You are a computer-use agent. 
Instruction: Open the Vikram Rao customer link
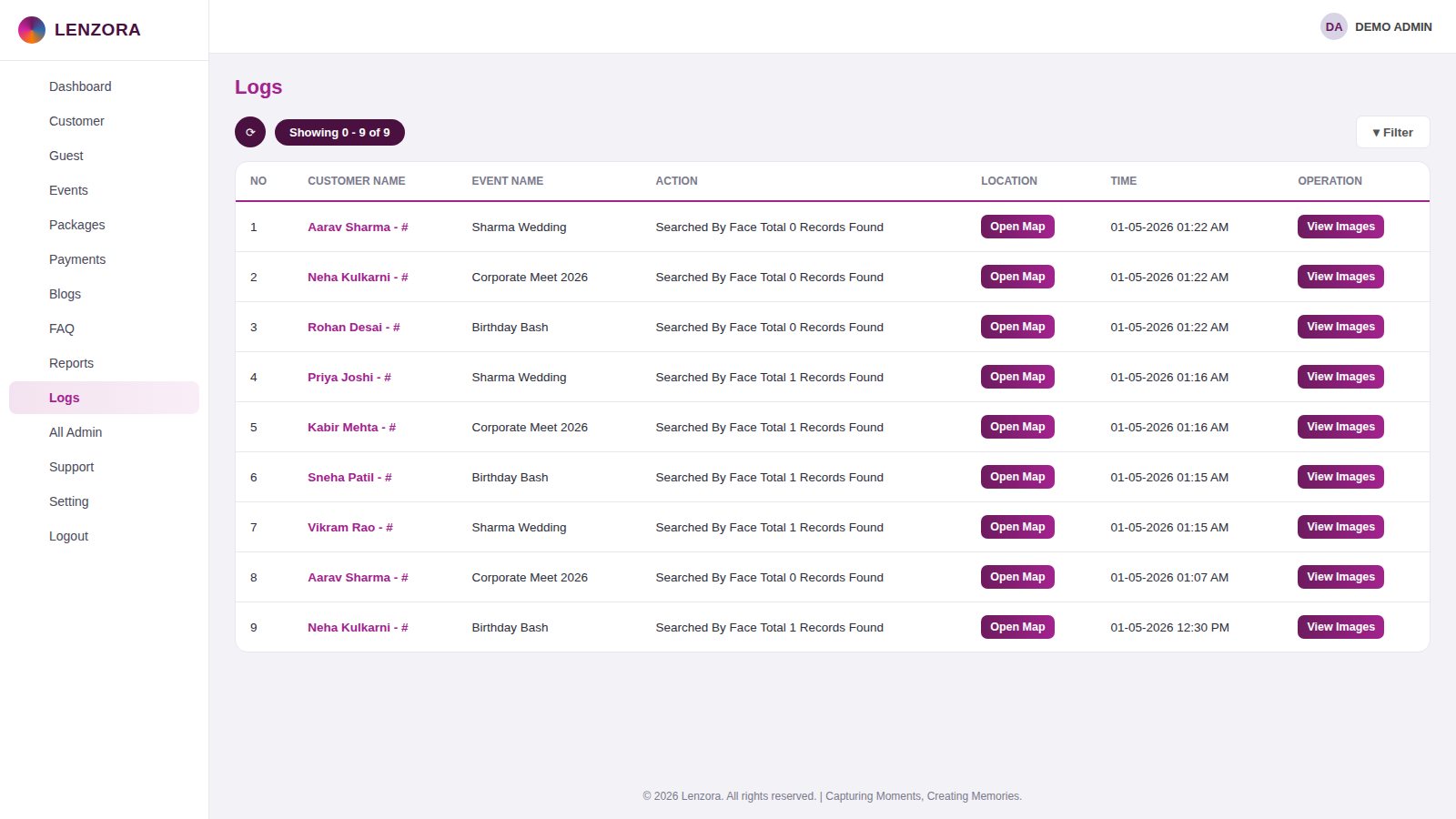click(350, 528)
